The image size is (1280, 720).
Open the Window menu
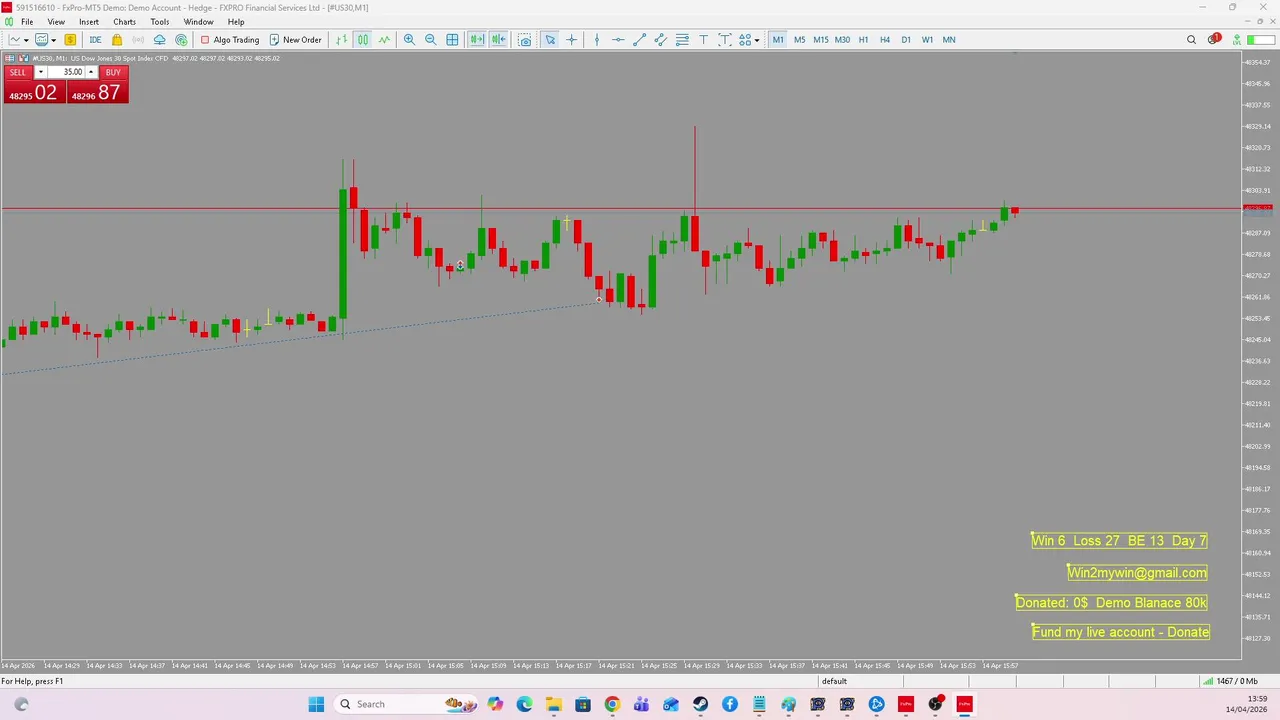(198, 22)
